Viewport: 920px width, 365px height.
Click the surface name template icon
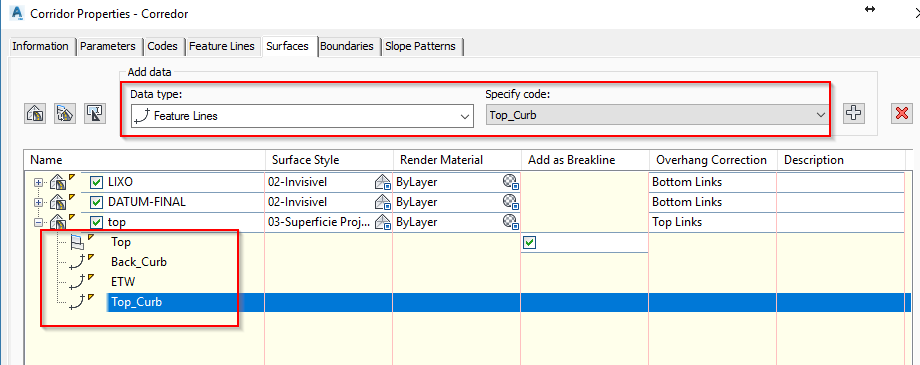[94, 113]
